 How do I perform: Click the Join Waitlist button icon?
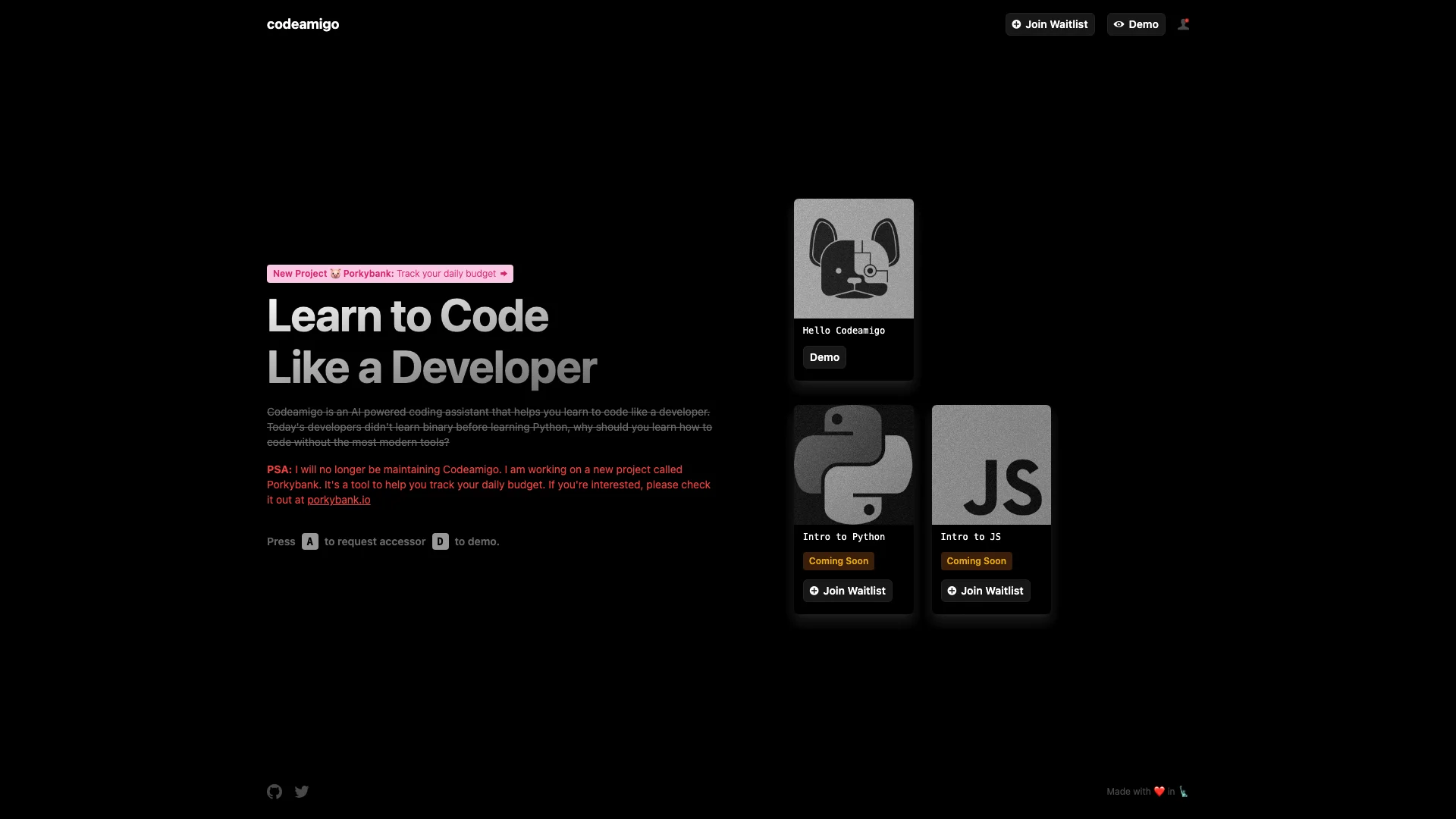tap(1017, 24)
